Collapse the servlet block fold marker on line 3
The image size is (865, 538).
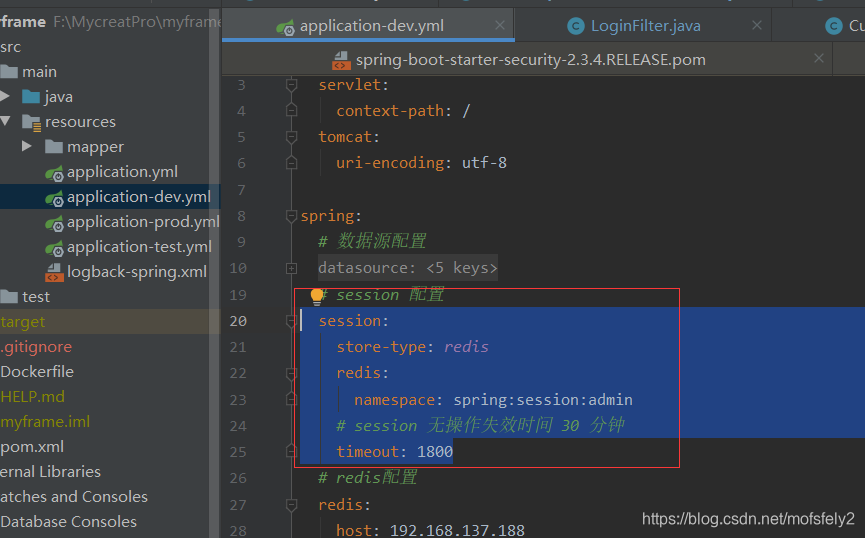pos(291,85)
